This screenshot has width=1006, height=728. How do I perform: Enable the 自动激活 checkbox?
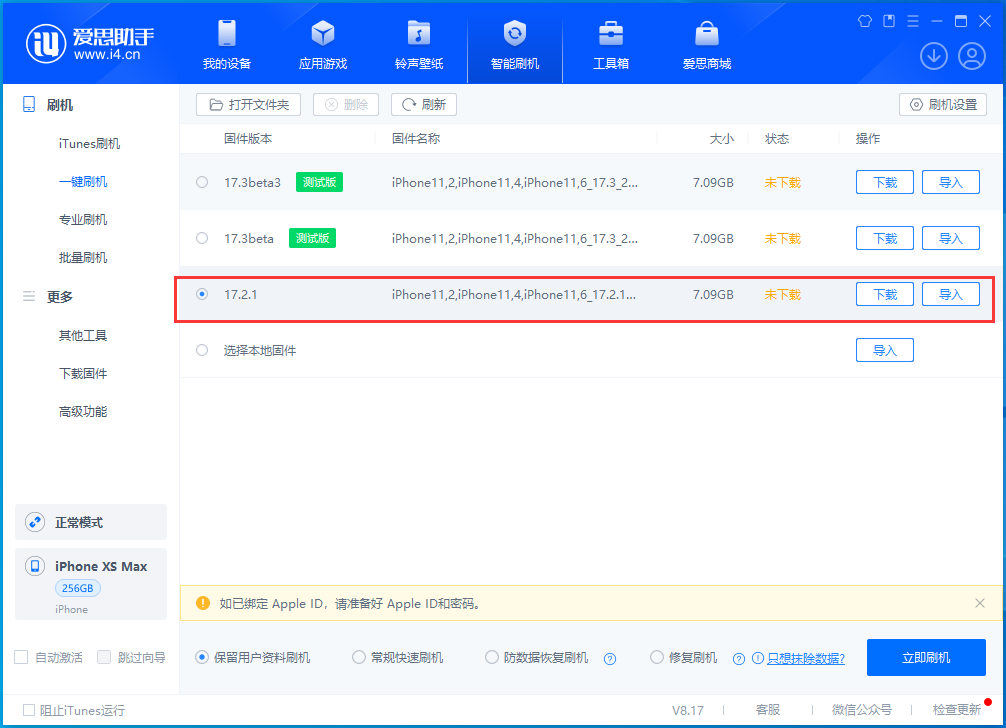20,657
